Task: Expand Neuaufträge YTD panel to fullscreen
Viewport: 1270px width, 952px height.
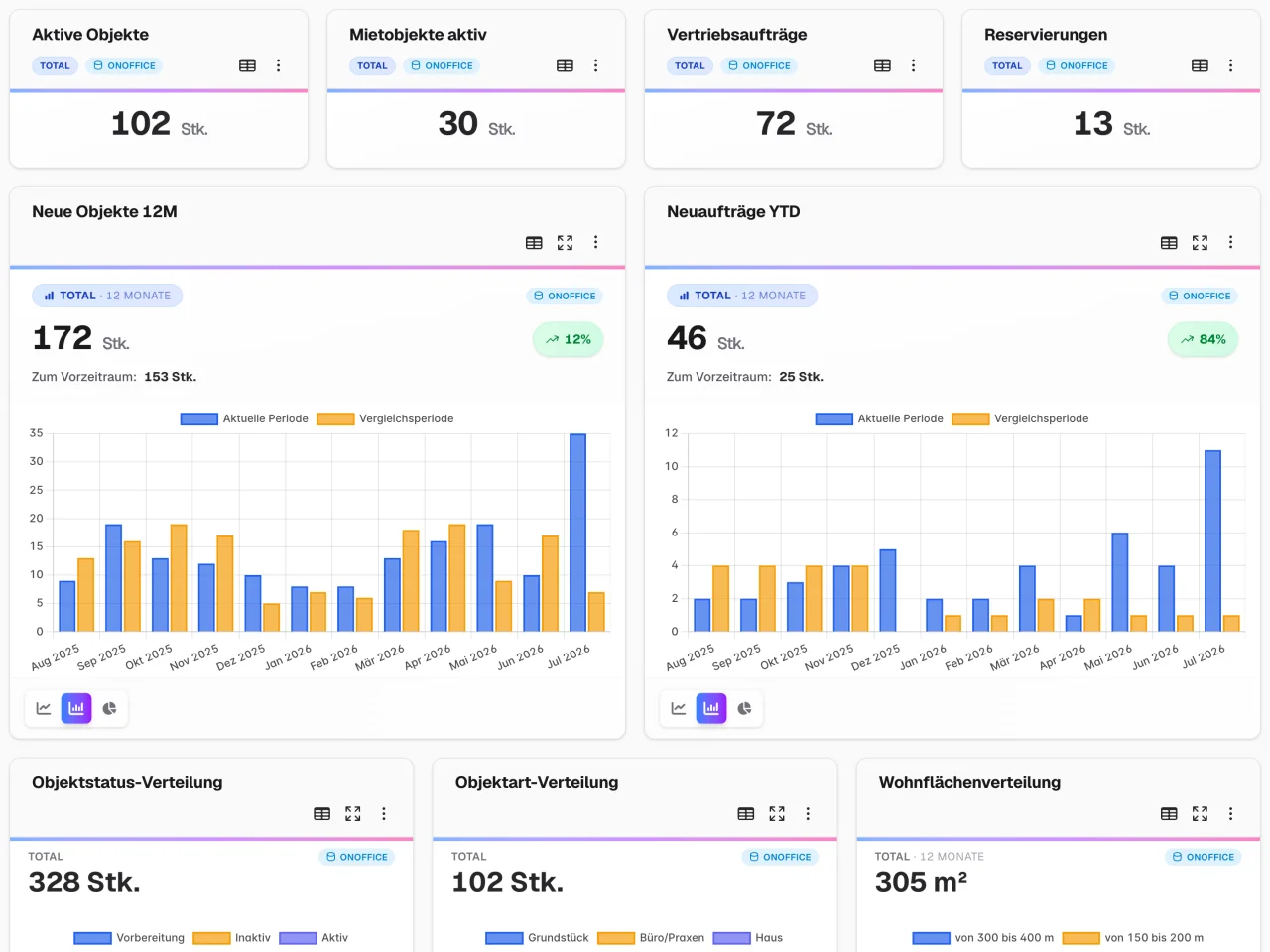Action: (x=1200, y=242)
